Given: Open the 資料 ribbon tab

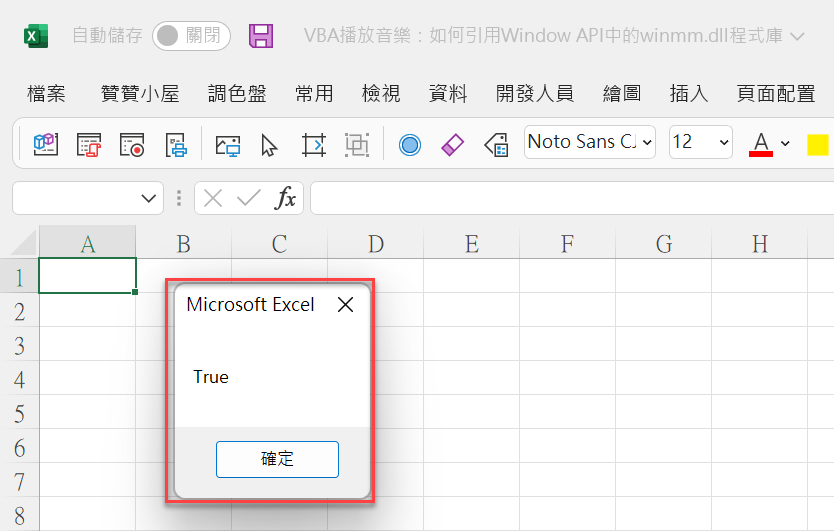Looking at the screenshot, I should (x=448, y=94).
